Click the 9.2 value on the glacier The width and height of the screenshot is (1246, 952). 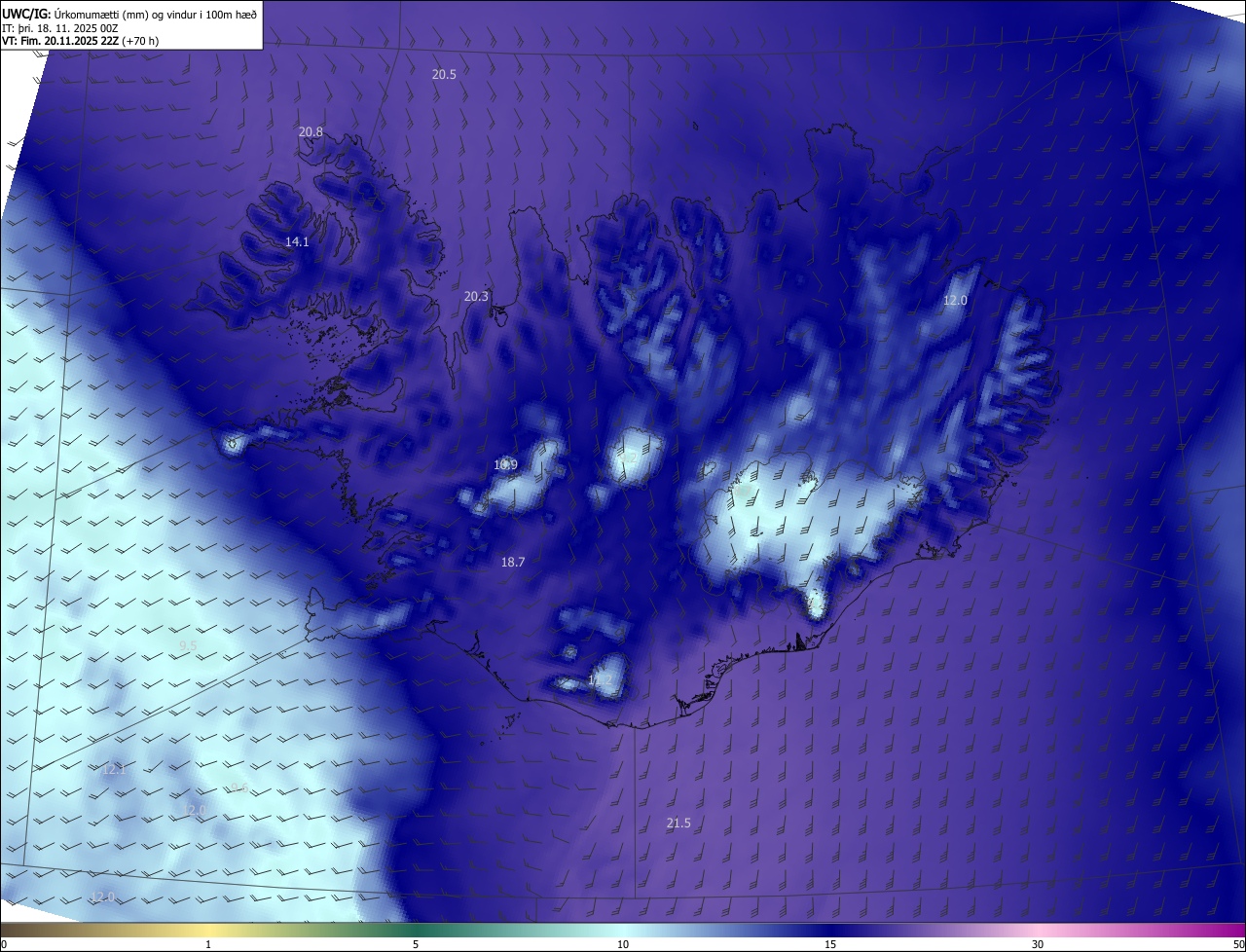(x=629, y=457)
